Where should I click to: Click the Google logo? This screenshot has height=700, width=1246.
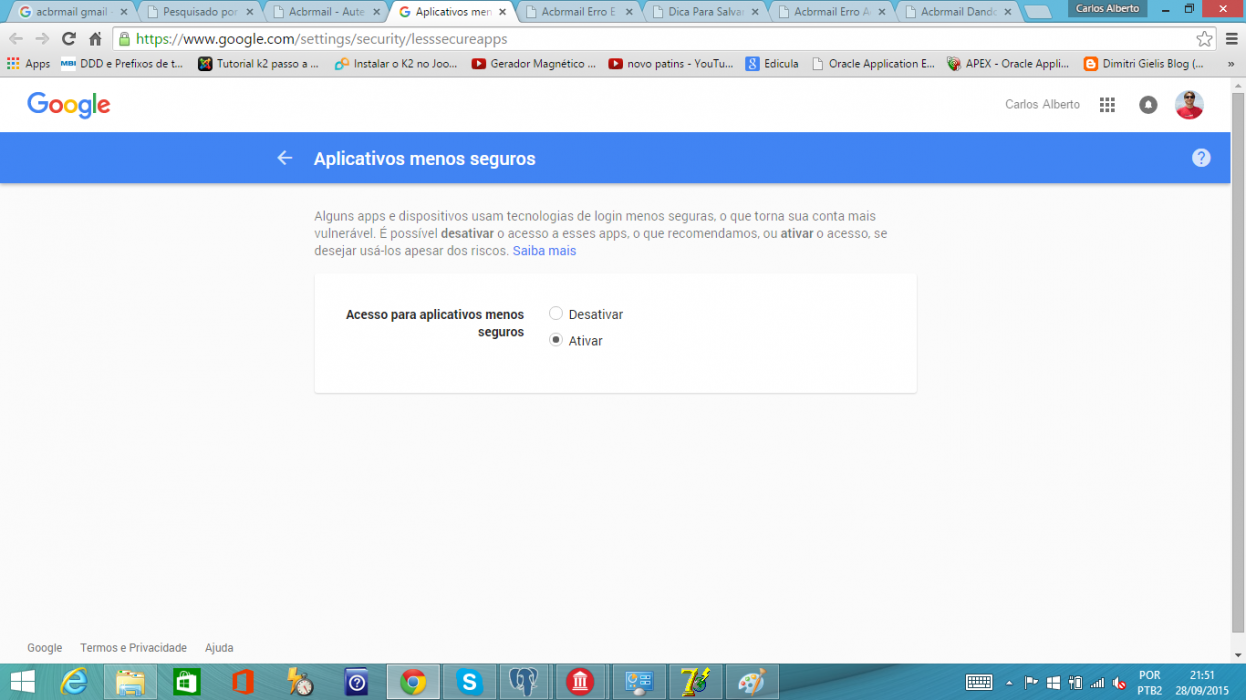click(69, 105)
